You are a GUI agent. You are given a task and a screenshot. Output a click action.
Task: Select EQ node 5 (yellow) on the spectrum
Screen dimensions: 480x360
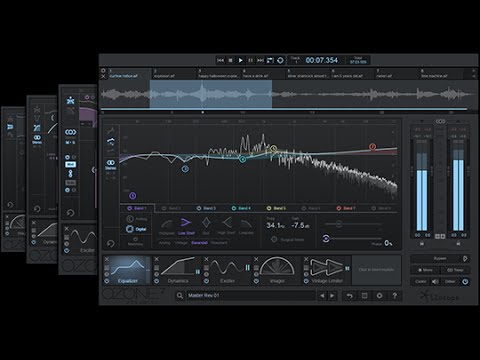[273, 148]
